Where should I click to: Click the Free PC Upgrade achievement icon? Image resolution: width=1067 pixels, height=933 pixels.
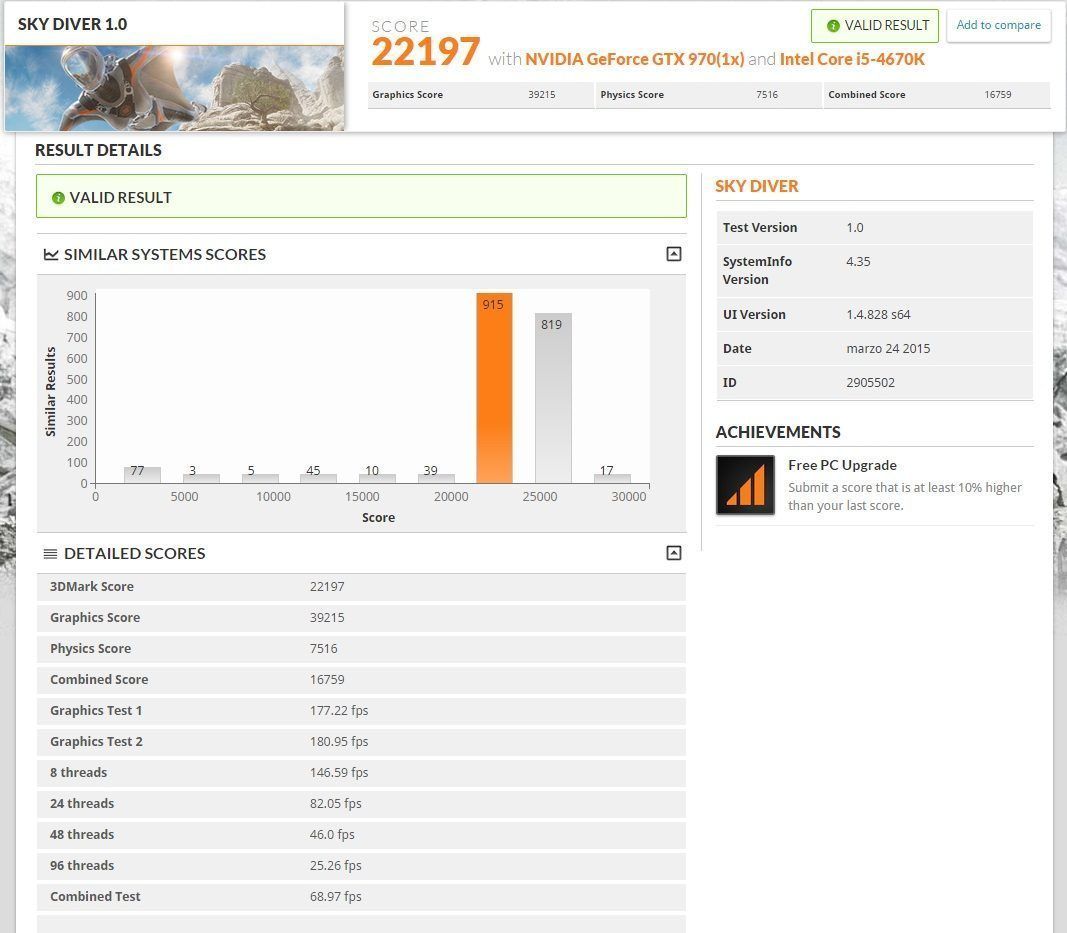tap(745, 485)
